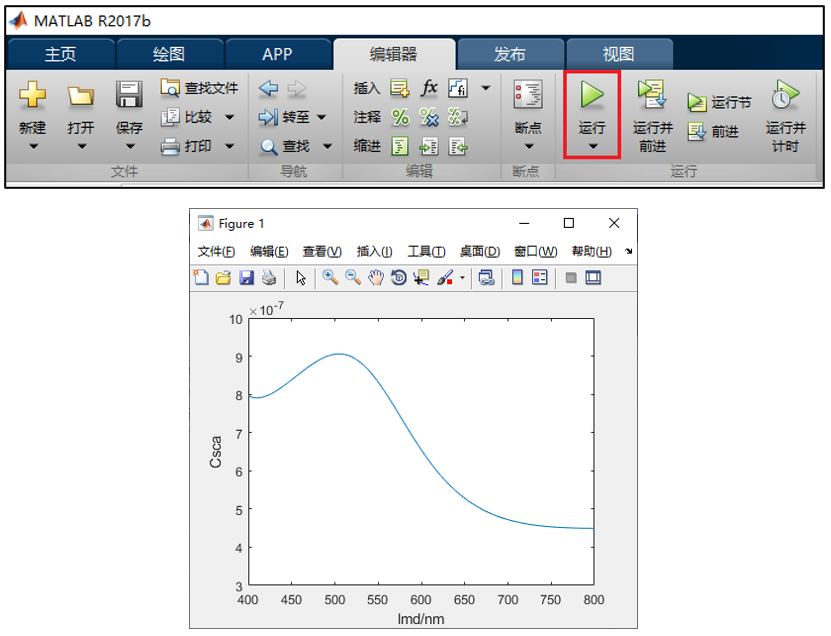831x636 pixels.
Task: Click the Breakpoints (断点) icon
Action: [x=528, y=95]
